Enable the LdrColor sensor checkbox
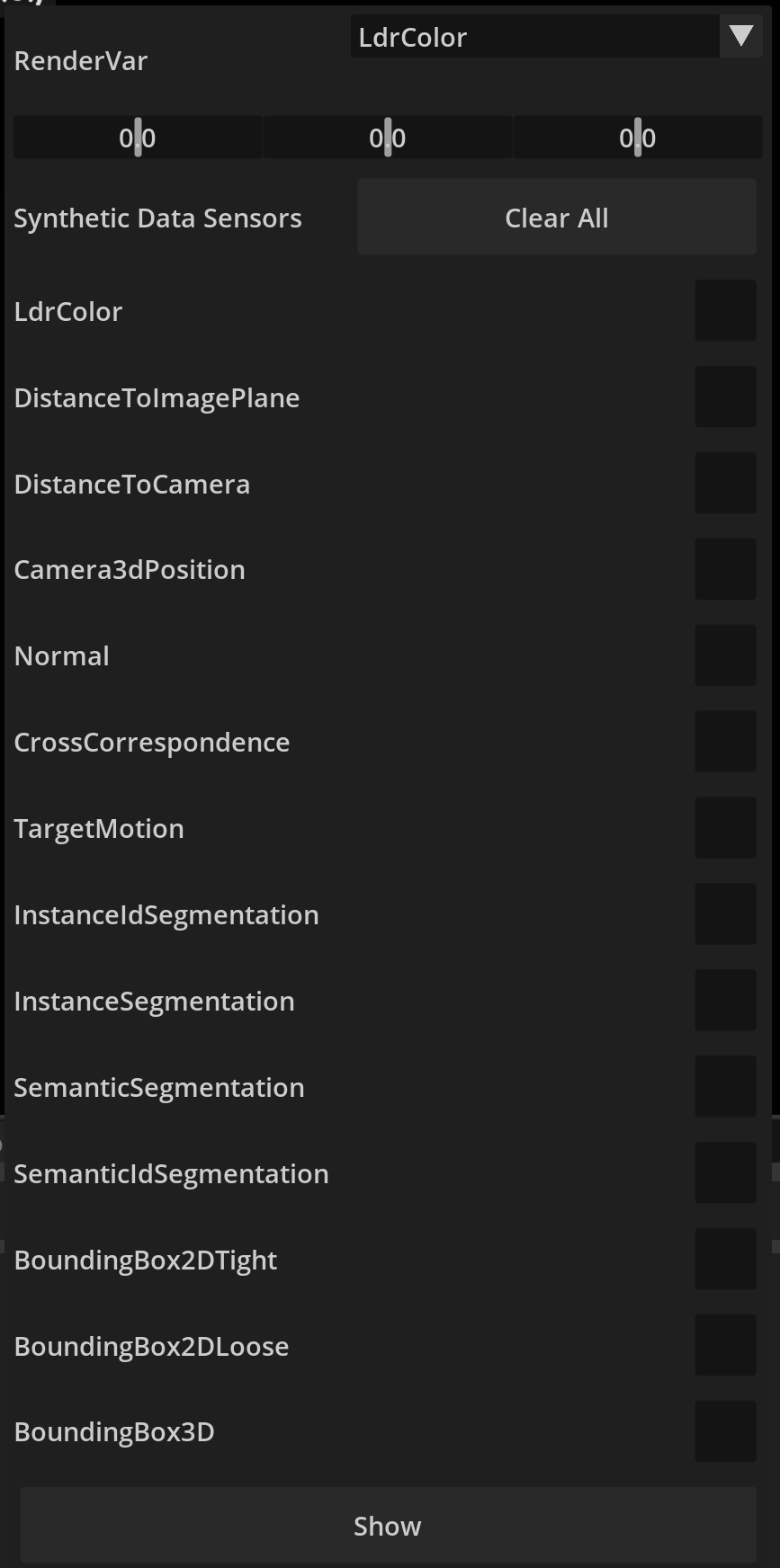The width and height of the screenshot is (780, 1568). point(725,310)
